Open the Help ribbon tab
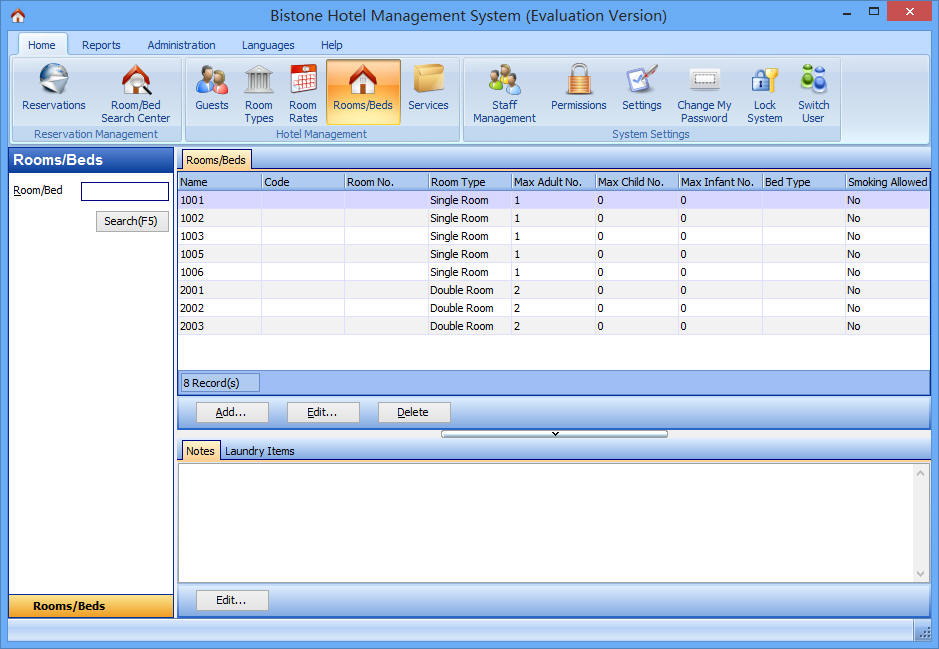The image size is (939, 649). tap(332, 45)
